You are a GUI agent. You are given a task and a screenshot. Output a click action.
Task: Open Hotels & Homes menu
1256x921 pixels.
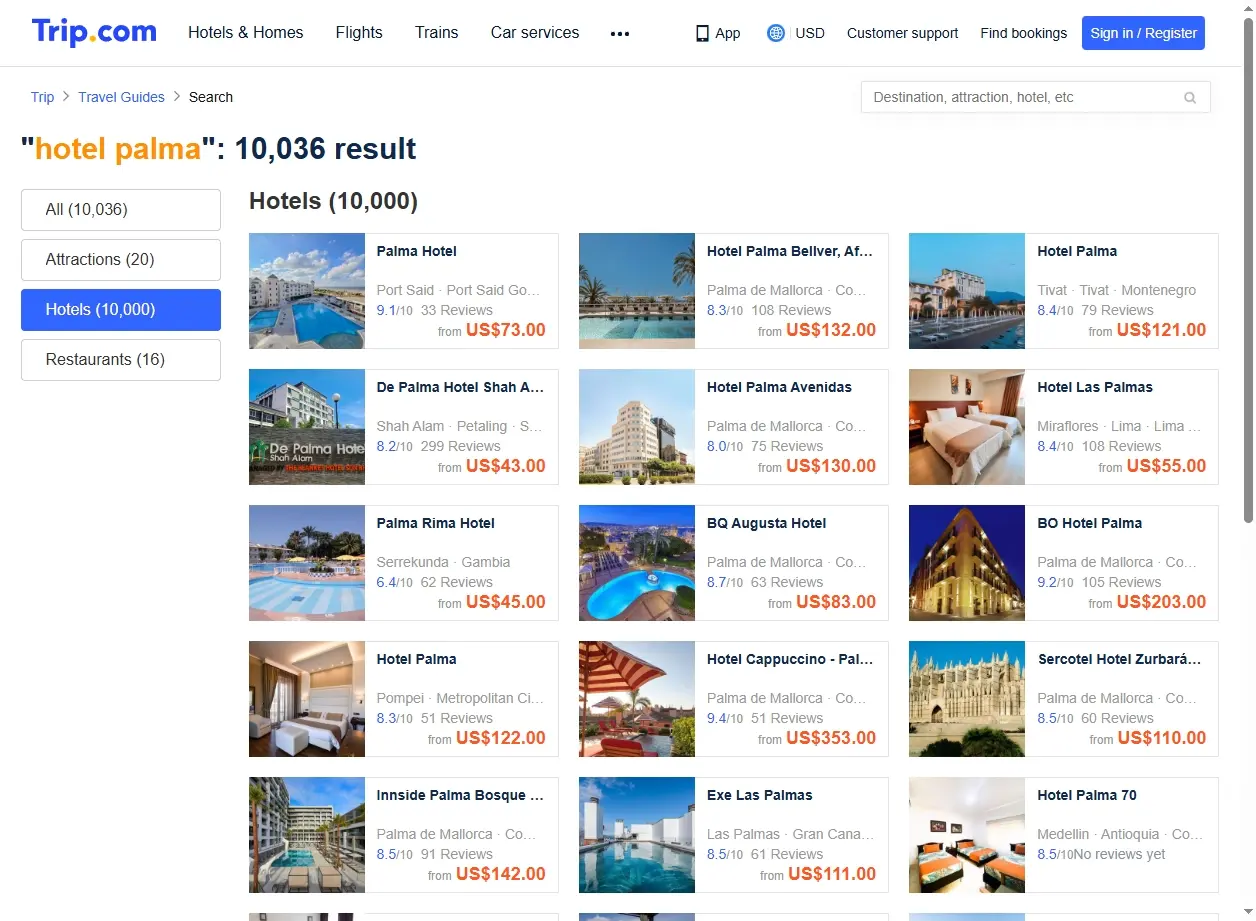pos(246,32)
